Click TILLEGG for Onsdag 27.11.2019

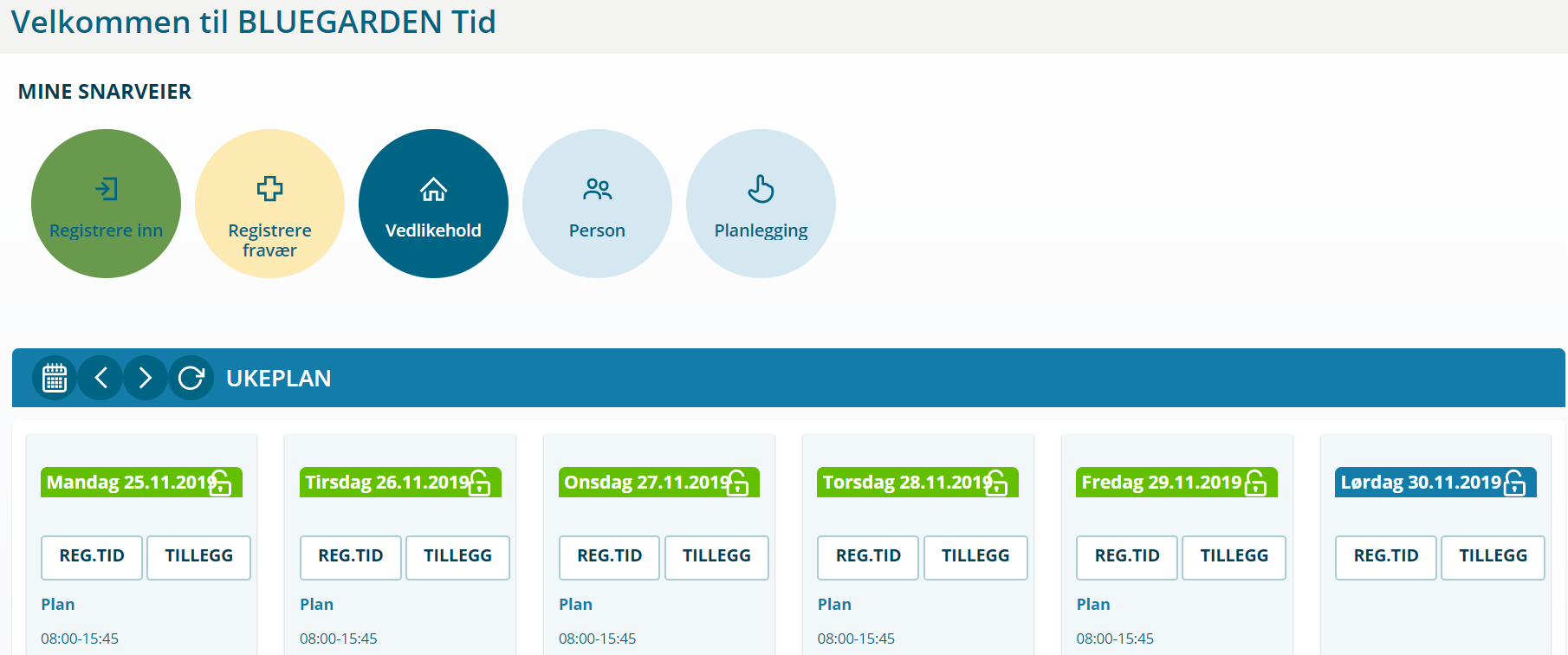coord(716,557)
